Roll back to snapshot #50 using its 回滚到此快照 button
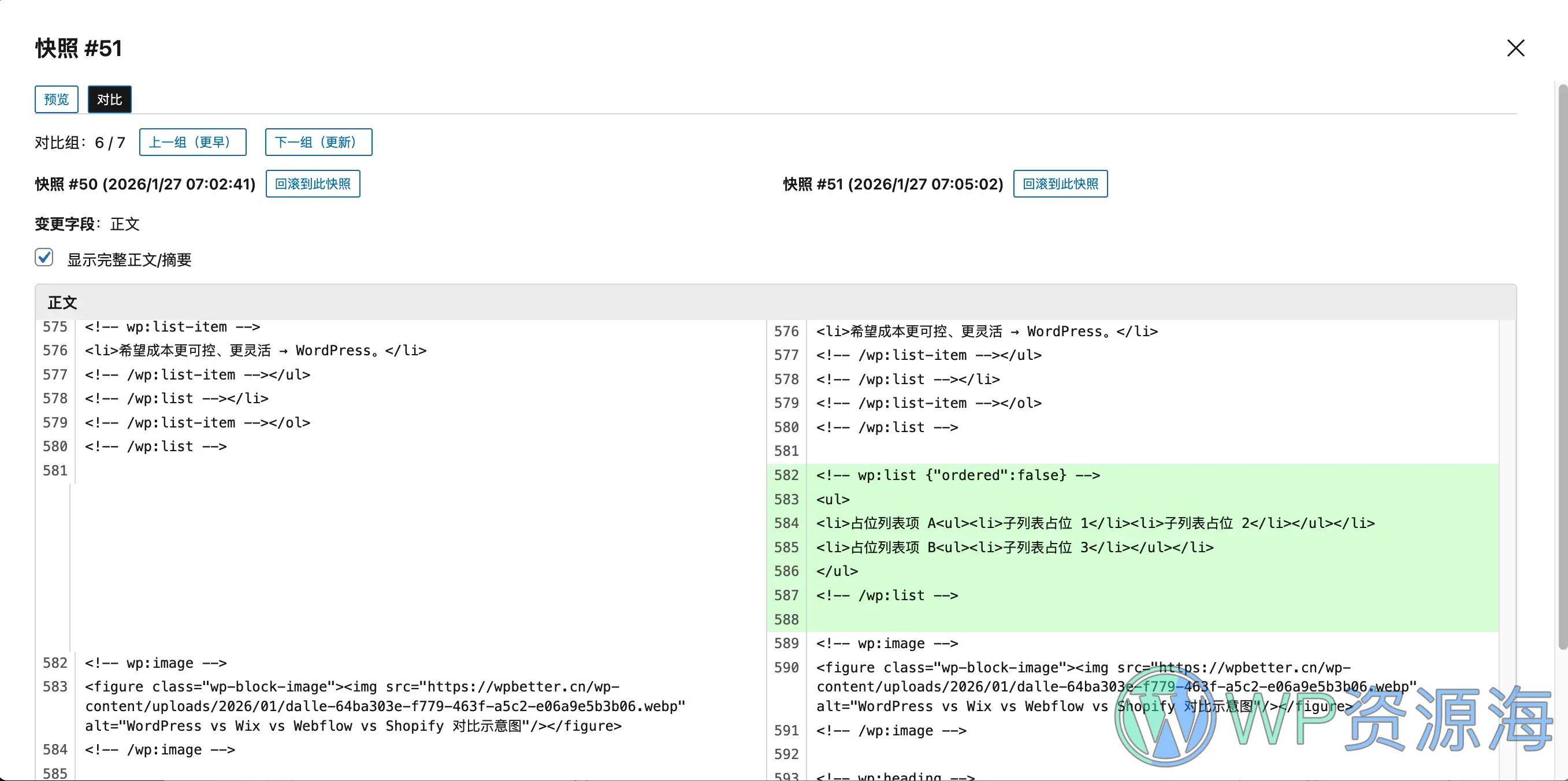Viewport: 1568px width, 781px height. (x=312, y=184)
